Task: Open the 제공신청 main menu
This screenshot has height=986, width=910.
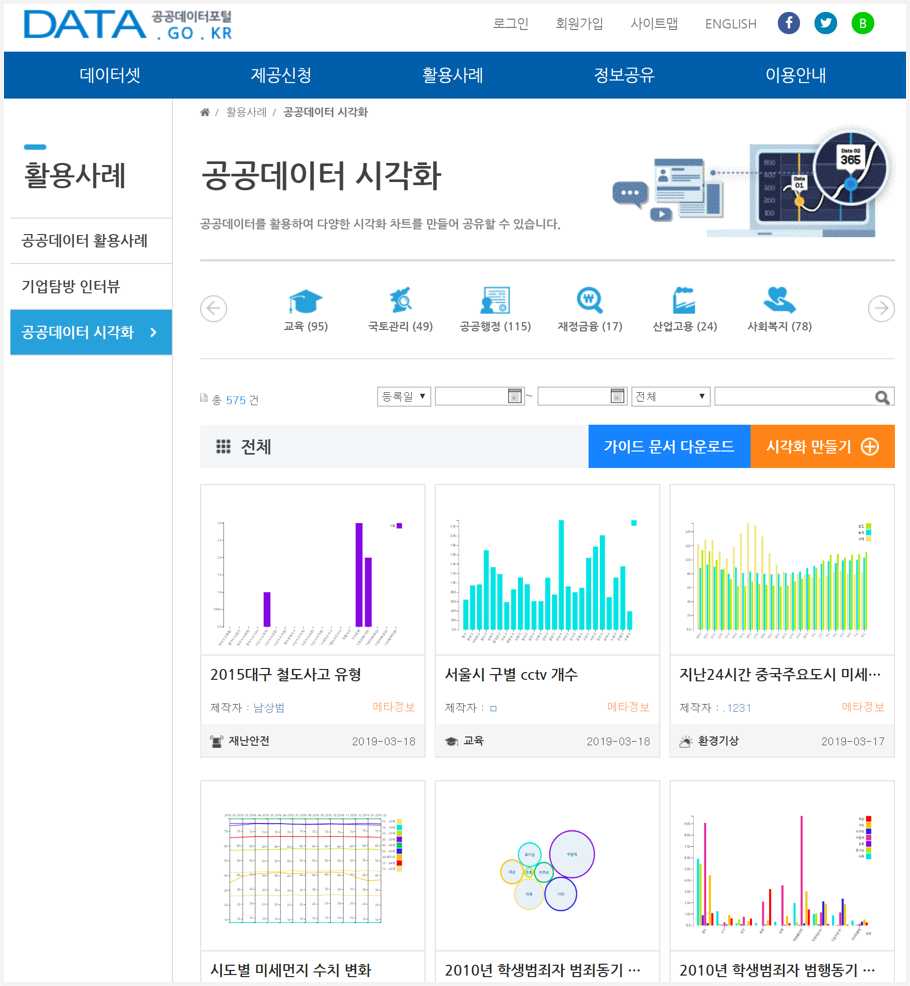Action: point(281,75)
